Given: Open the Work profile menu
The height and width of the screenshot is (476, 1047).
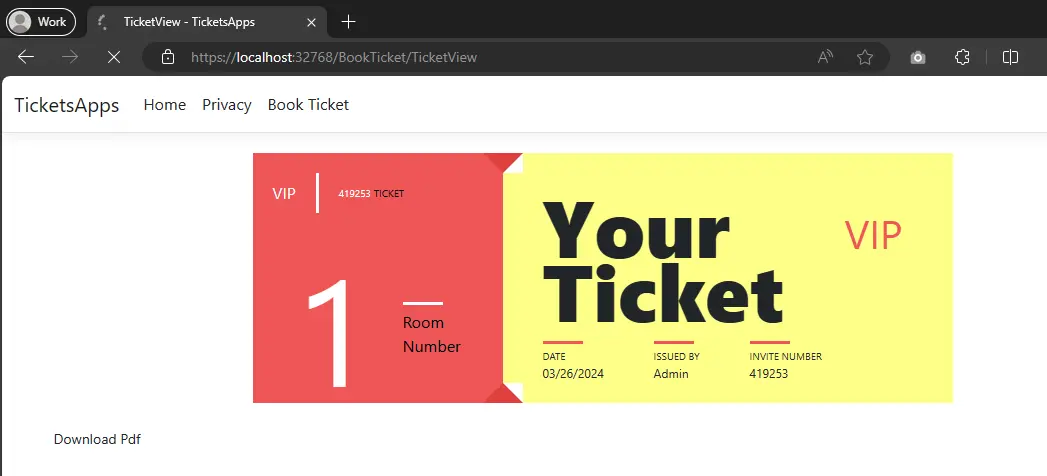Looking at the screenshot, I should point(41,22).
